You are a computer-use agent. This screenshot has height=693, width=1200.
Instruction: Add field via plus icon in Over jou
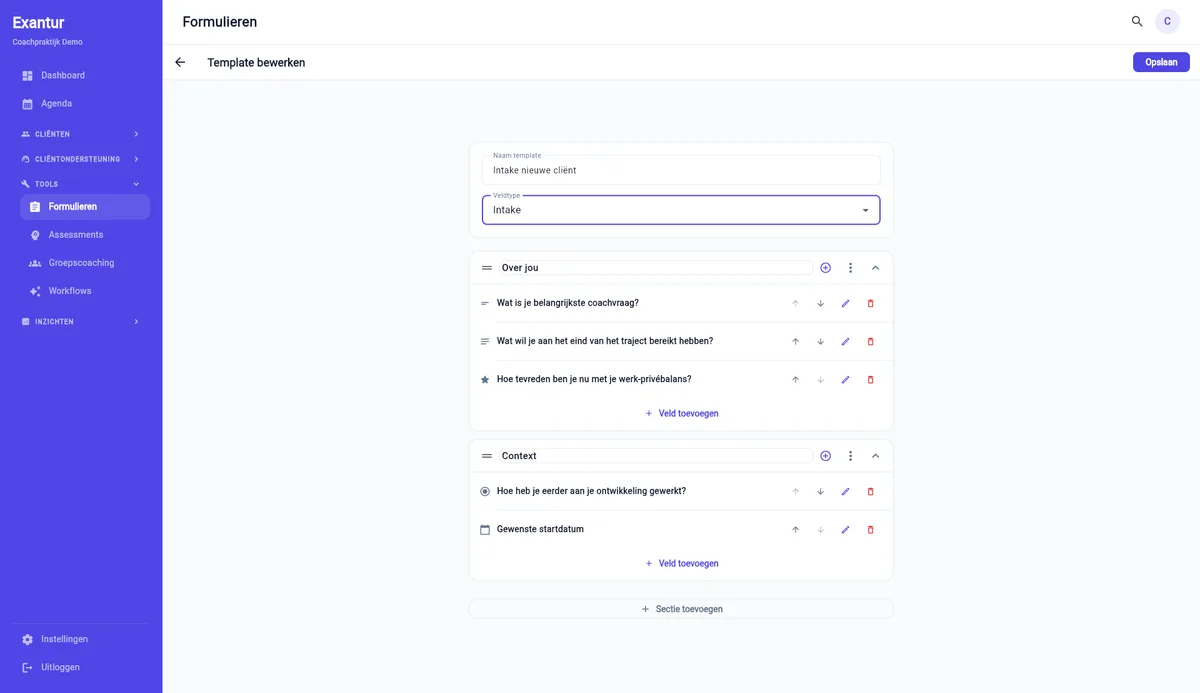[825, 268]
